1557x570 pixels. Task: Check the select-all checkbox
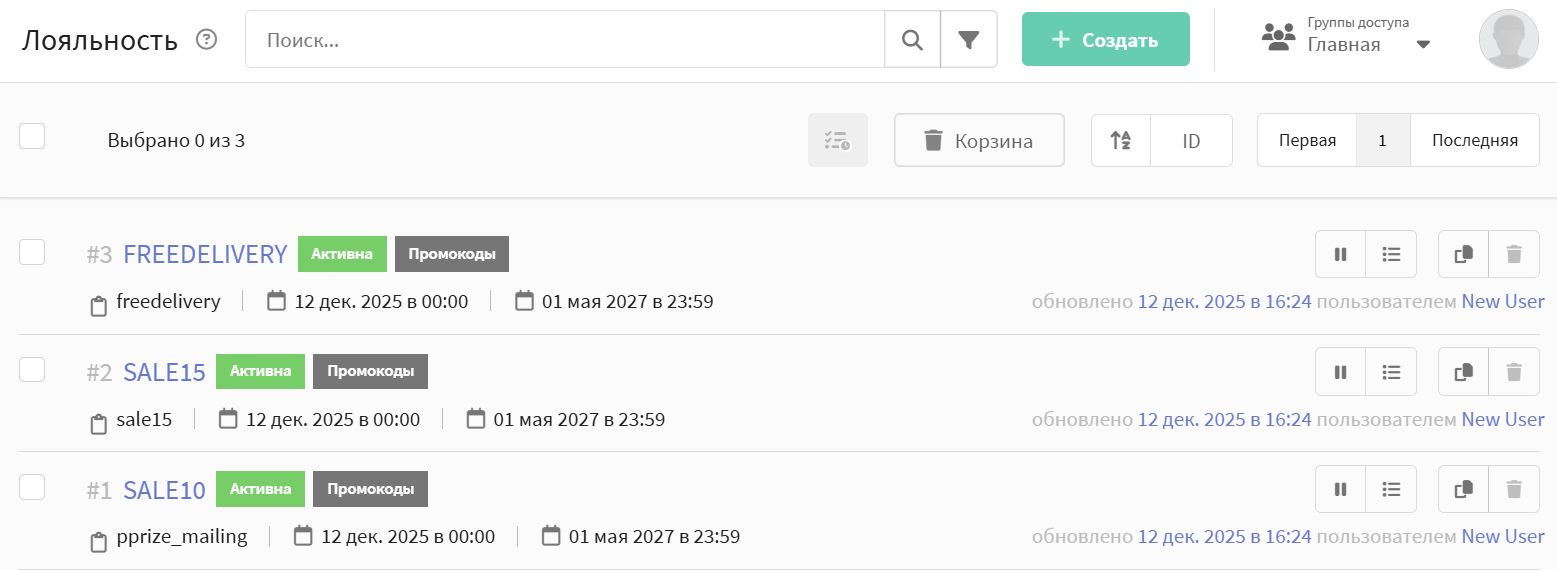tap(32, 136)
